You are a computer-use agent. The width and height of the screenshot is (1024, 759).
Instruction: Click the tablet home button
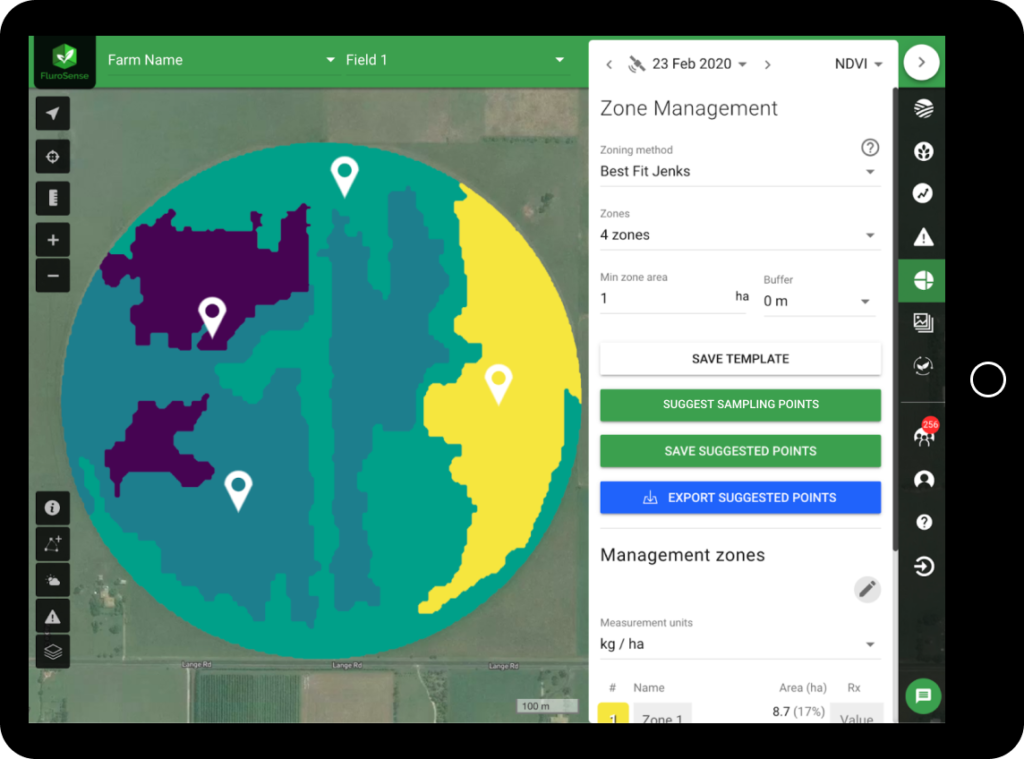coord(987,379)
